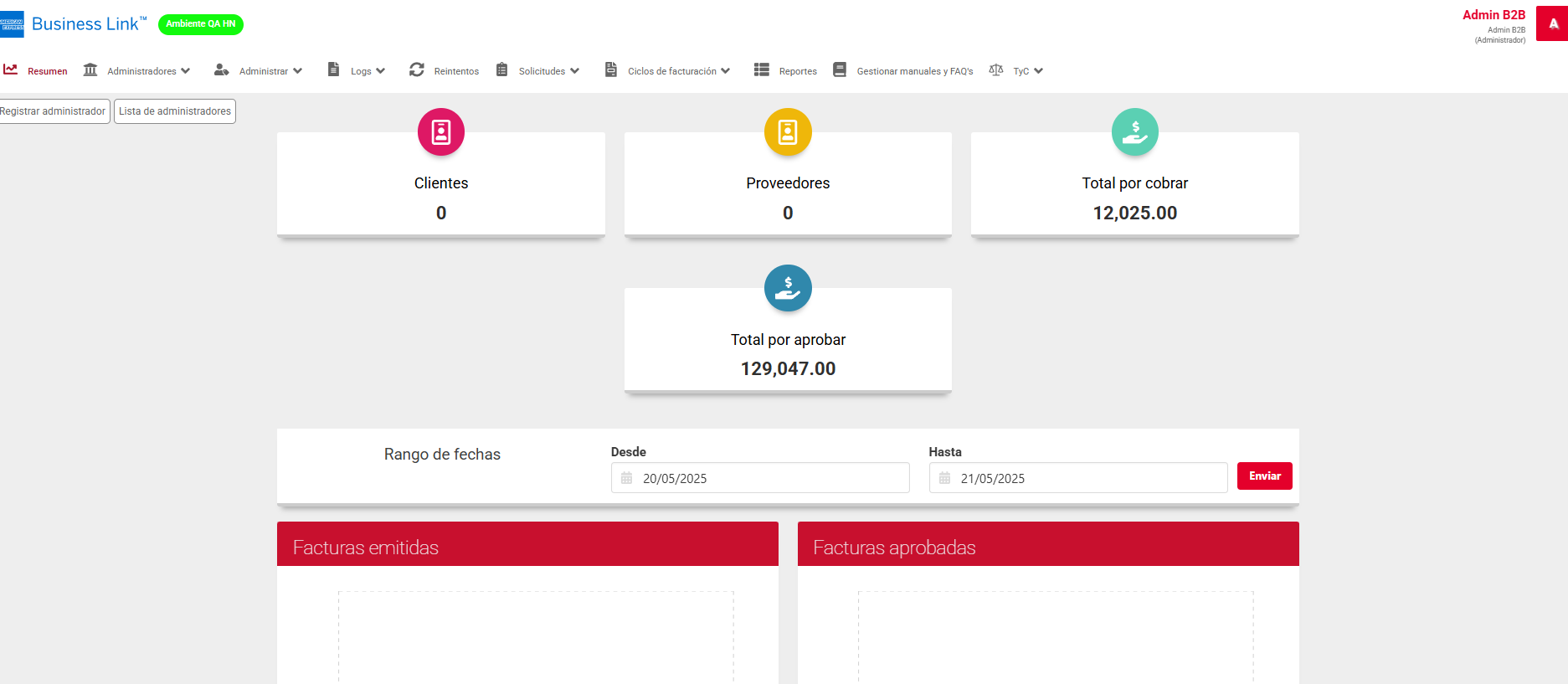This screenshot has height=684, width=1568.
Task: Click the Lista de administradores button
Action: tap(175, 111)
